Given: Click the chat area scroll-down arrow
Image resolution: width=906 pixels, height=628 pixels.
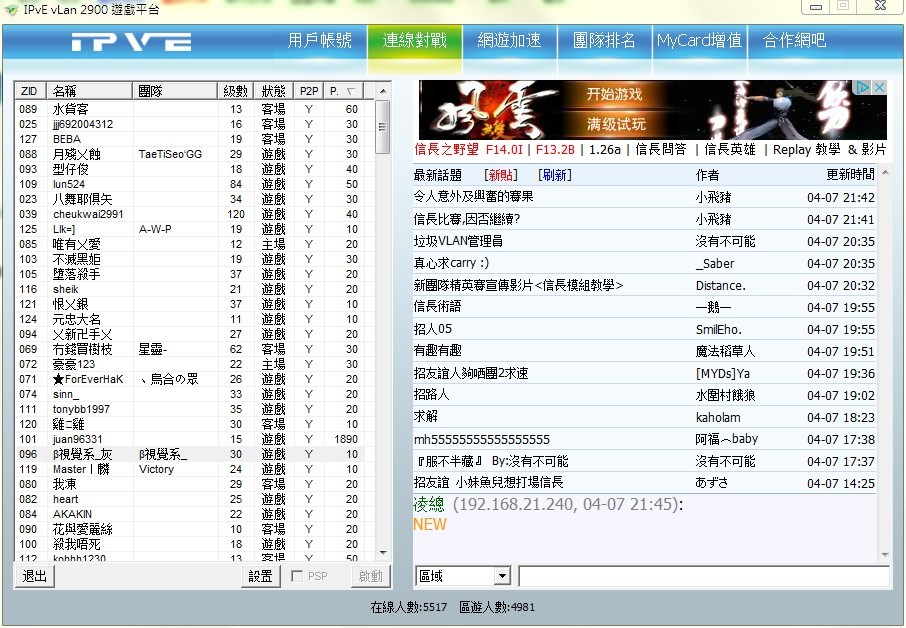Looking at the screenshot, I should (x=883, y=554).
